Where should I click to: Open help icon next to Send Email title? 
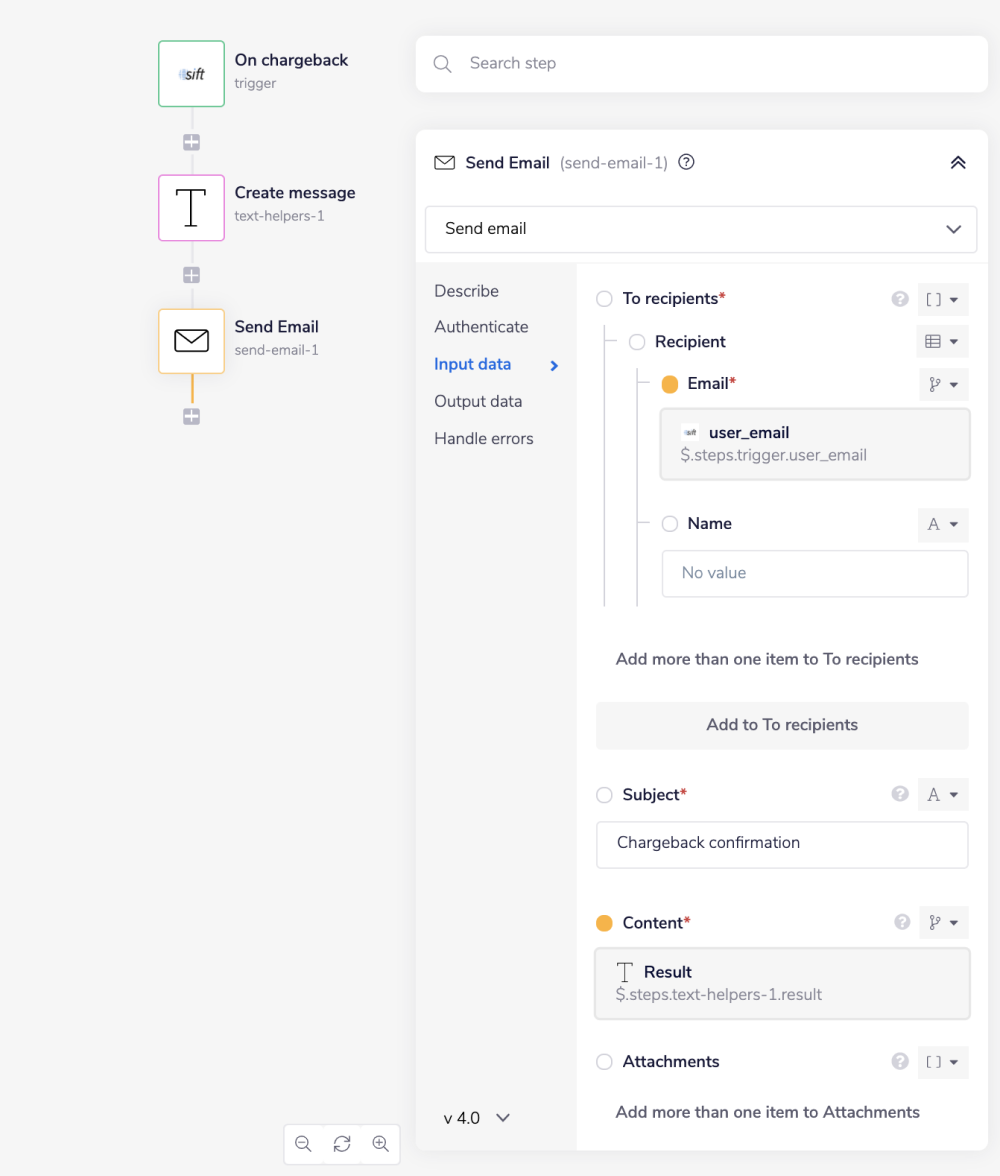[x=686, y=162]
